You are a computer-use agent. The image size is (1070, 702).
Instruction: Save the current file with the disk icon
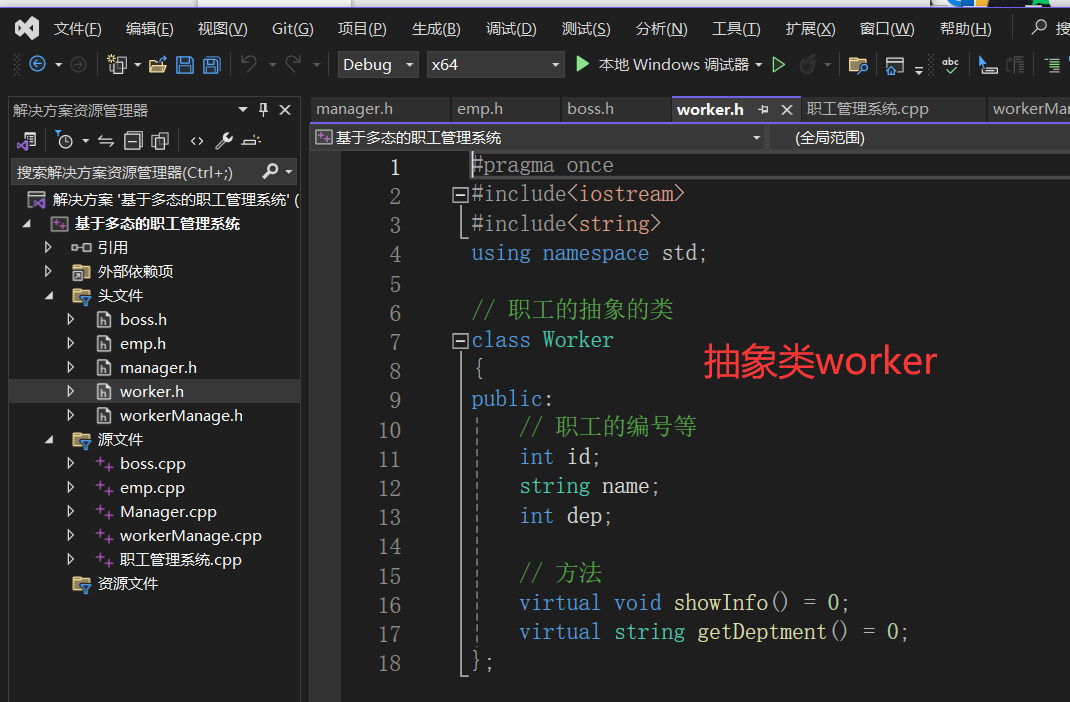point(184,65)
